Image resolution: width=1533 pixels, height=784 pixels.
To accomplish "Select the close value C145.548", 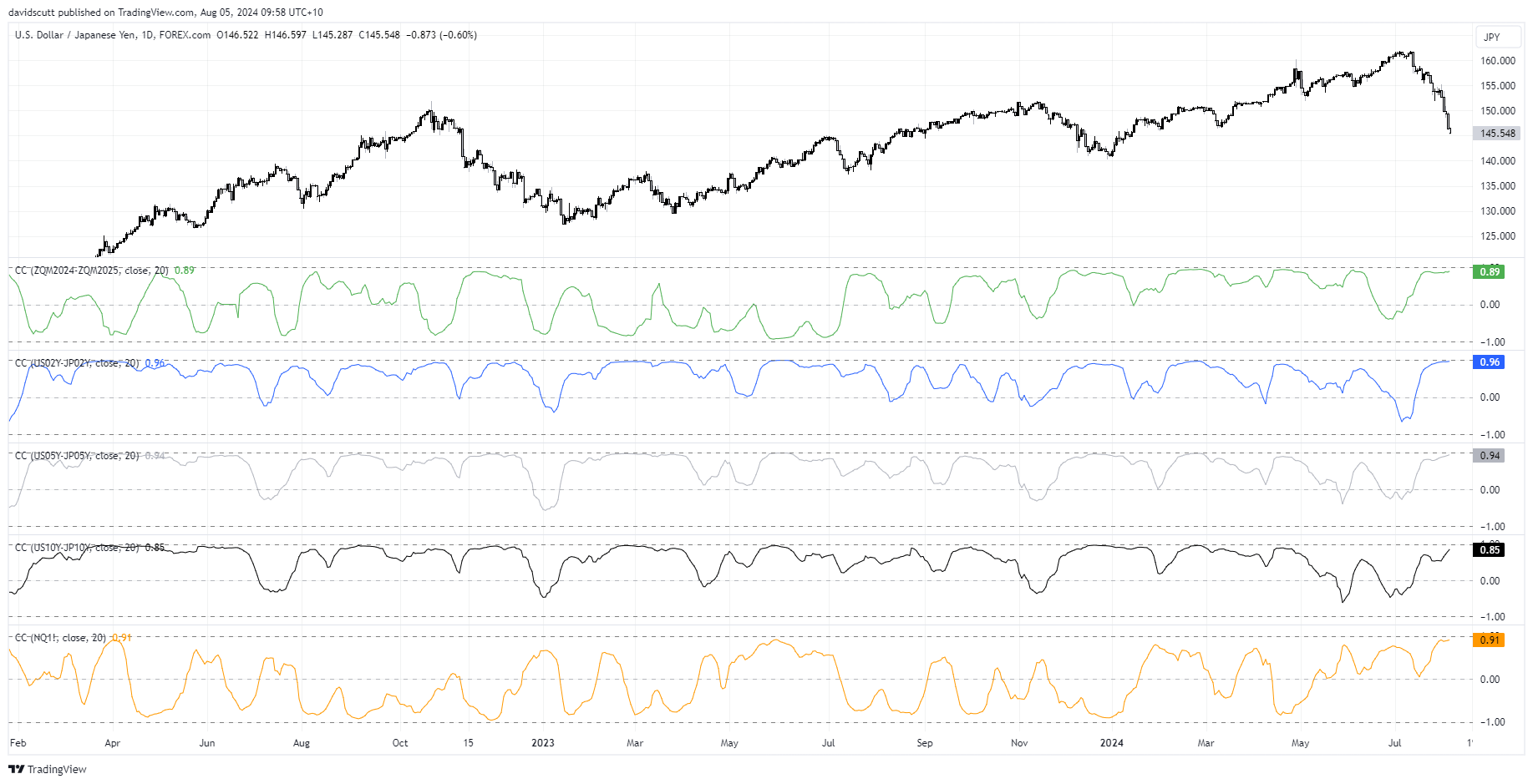I will pos(379,35).
